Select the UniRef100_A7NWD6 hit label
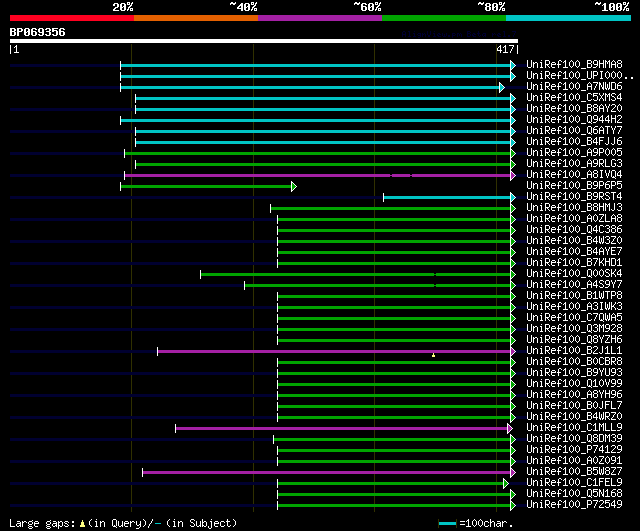The image size is (640, 531). tap(574, 87)
